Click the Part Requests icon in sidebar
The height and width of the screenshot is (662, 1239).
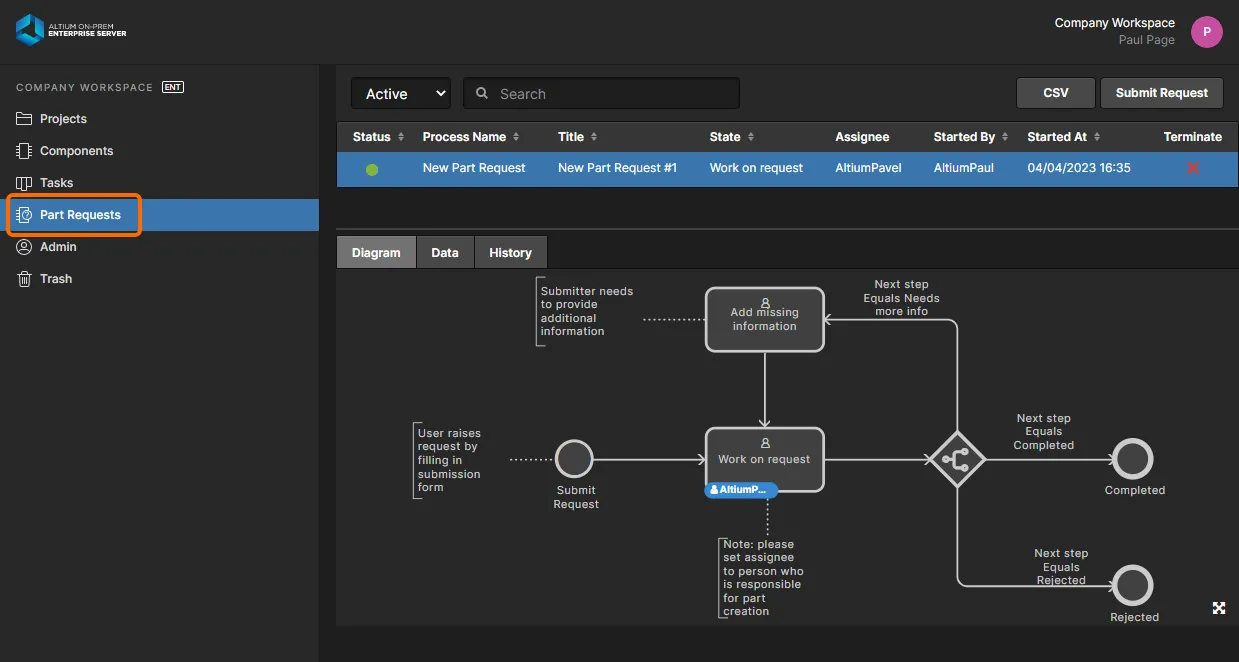(25, 215)
